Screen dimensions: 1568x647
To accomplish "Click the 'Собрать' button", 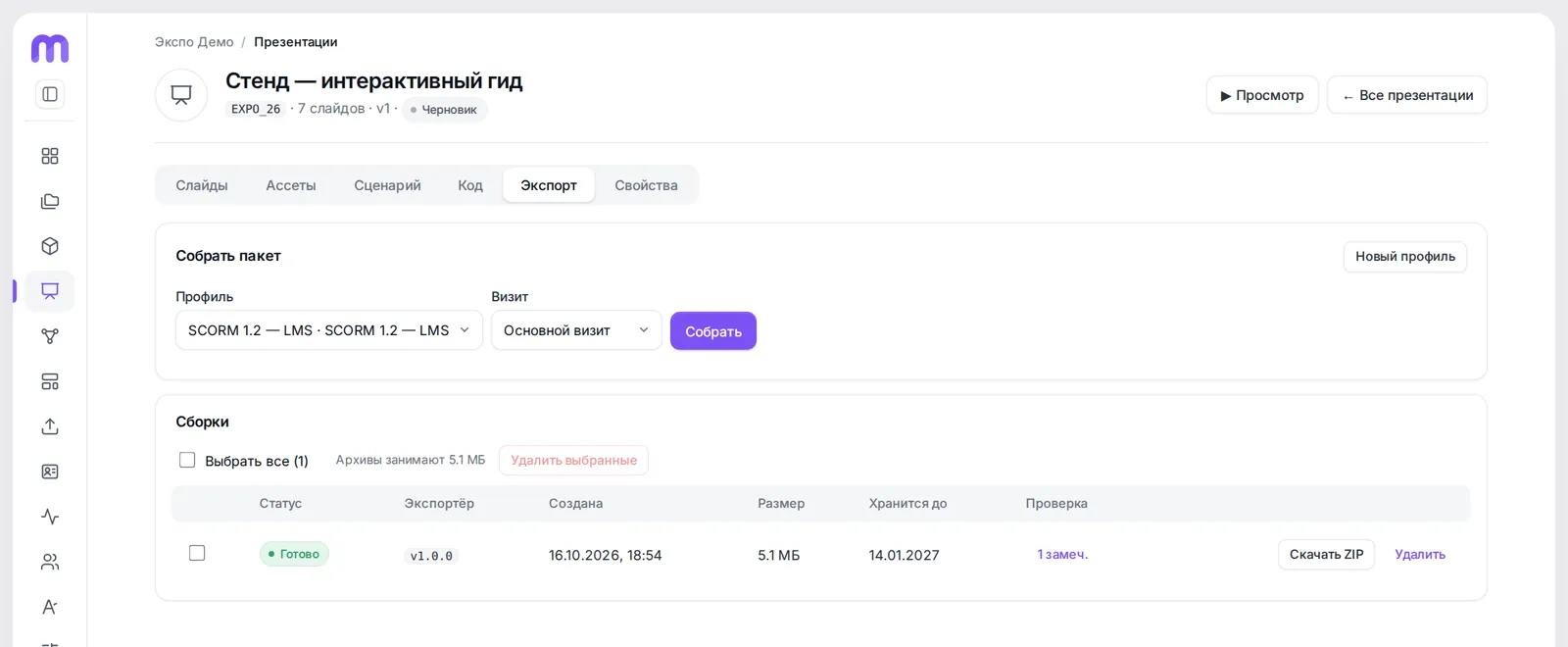I will coord(713,331).
